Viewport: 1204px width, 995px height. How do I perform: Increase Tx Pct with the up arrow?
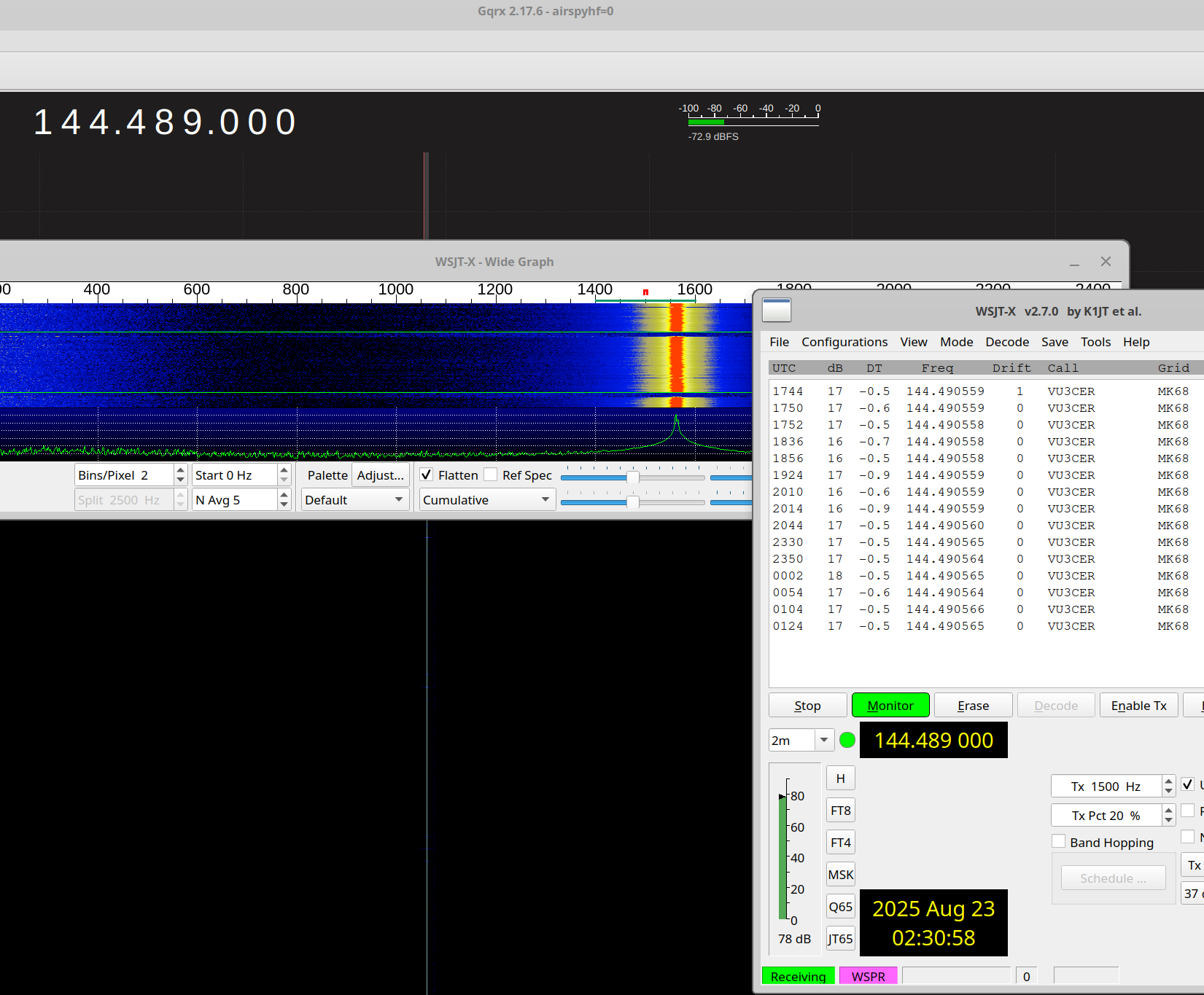pos(1169,811)
